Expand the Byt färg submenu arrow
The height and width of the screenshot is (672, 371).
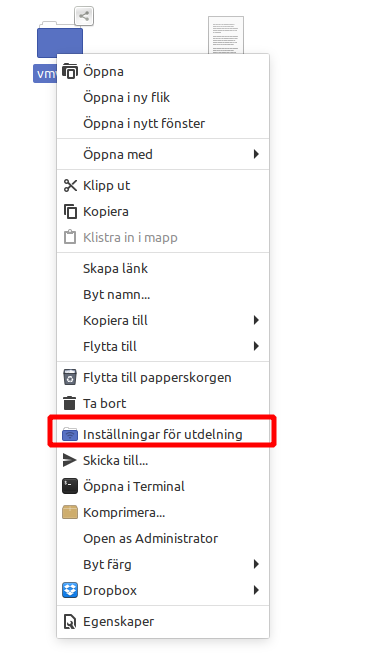256,564
